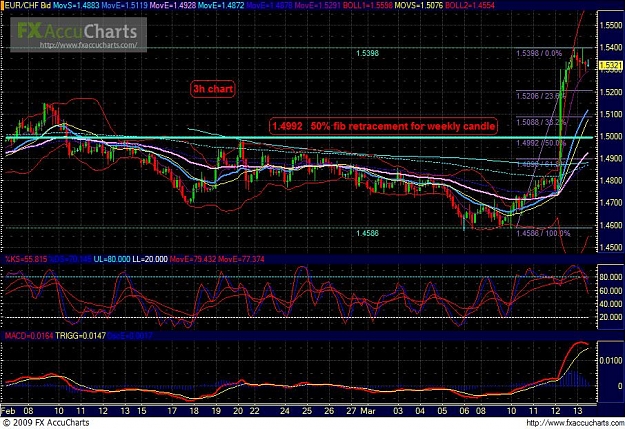The image size is (625, 429).
Task: Select the '1.5088 / 38.2%' fib label
Action: (x=541, y=122)
